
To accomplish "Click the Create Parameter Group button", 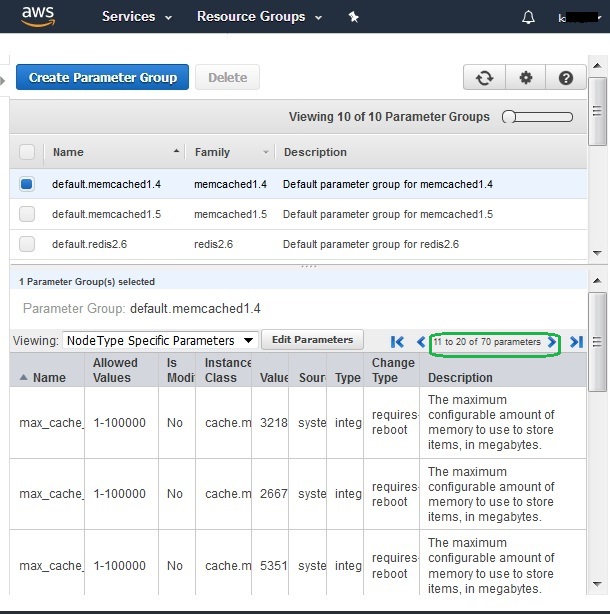I will (102, 77).
